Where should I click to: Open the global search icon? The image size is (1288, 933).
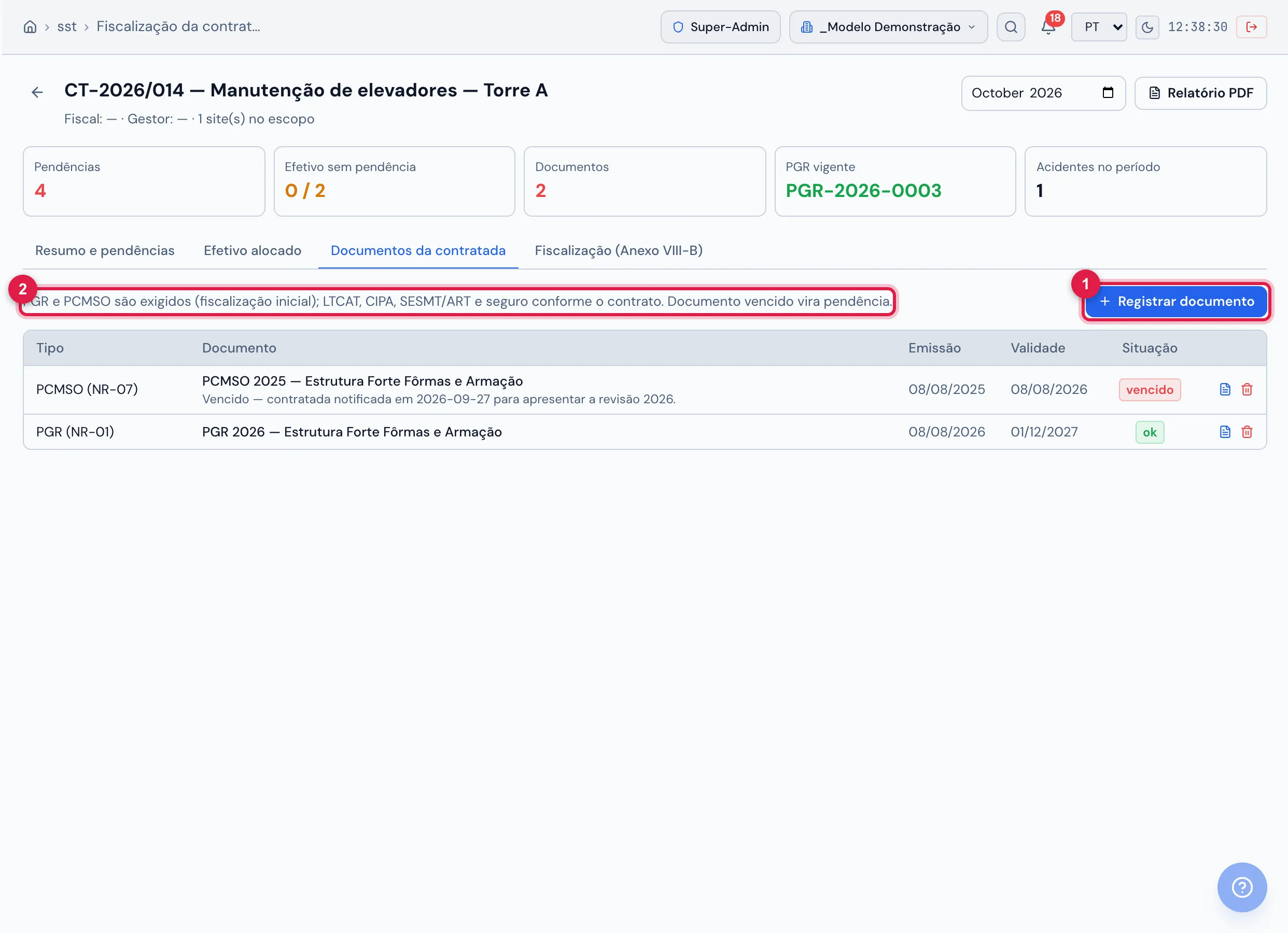click(x=1011, y=26)
